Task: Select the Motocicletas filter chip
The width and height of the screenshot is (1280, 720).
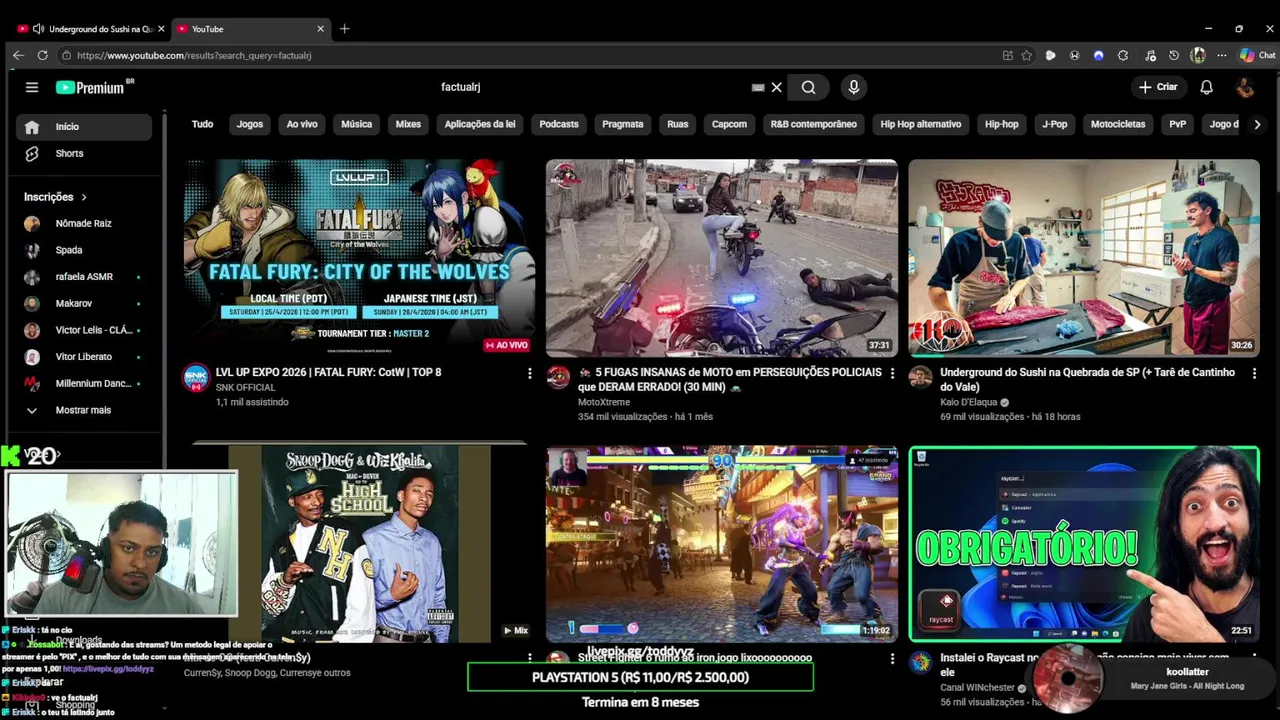Action: (1118, 124)
